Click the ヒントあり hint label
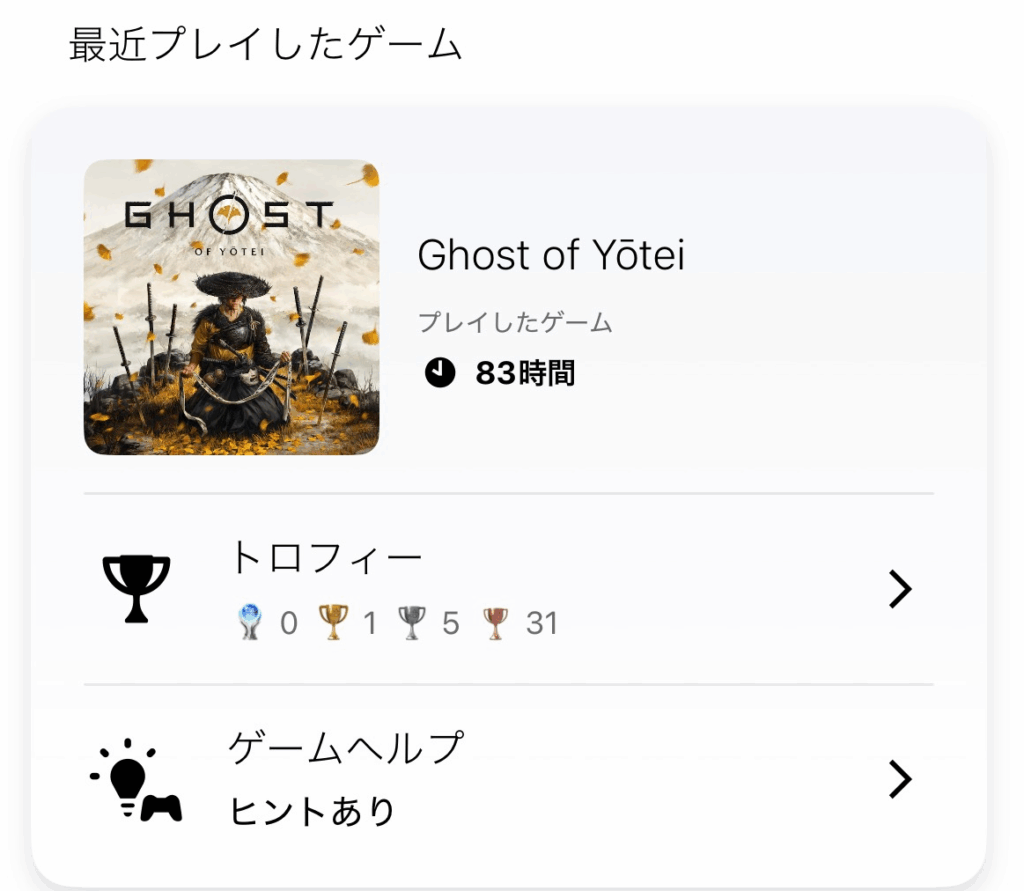Image resolution: width=1024 pixels, height=891 pixels. point(312,811)
